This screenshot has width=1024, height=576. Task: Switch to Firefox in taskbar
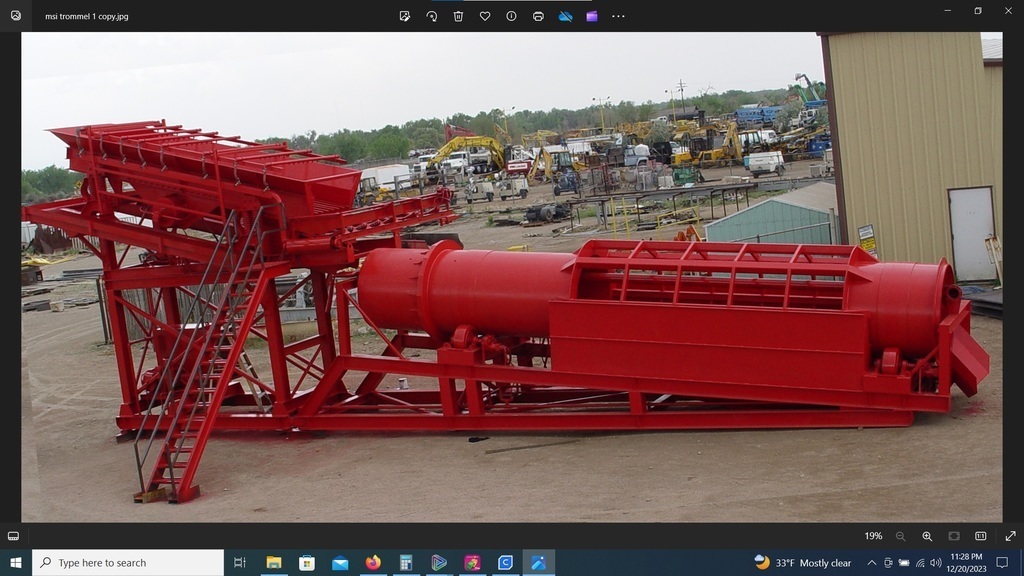click(373, 562)
